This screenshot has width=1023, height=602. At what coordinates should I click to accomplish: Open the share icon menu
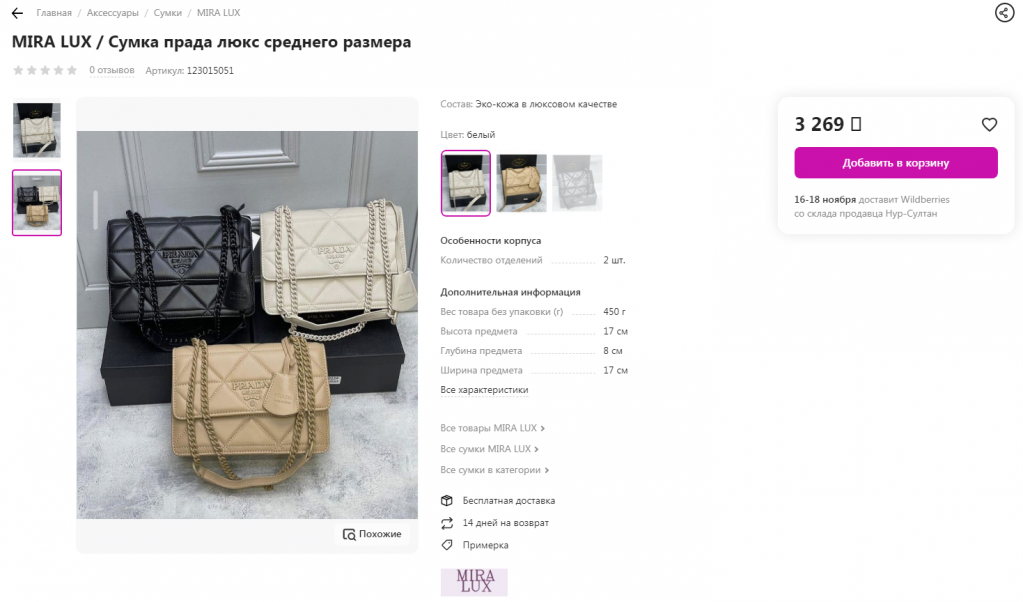pyautogui.click(x=1004, y=12)
